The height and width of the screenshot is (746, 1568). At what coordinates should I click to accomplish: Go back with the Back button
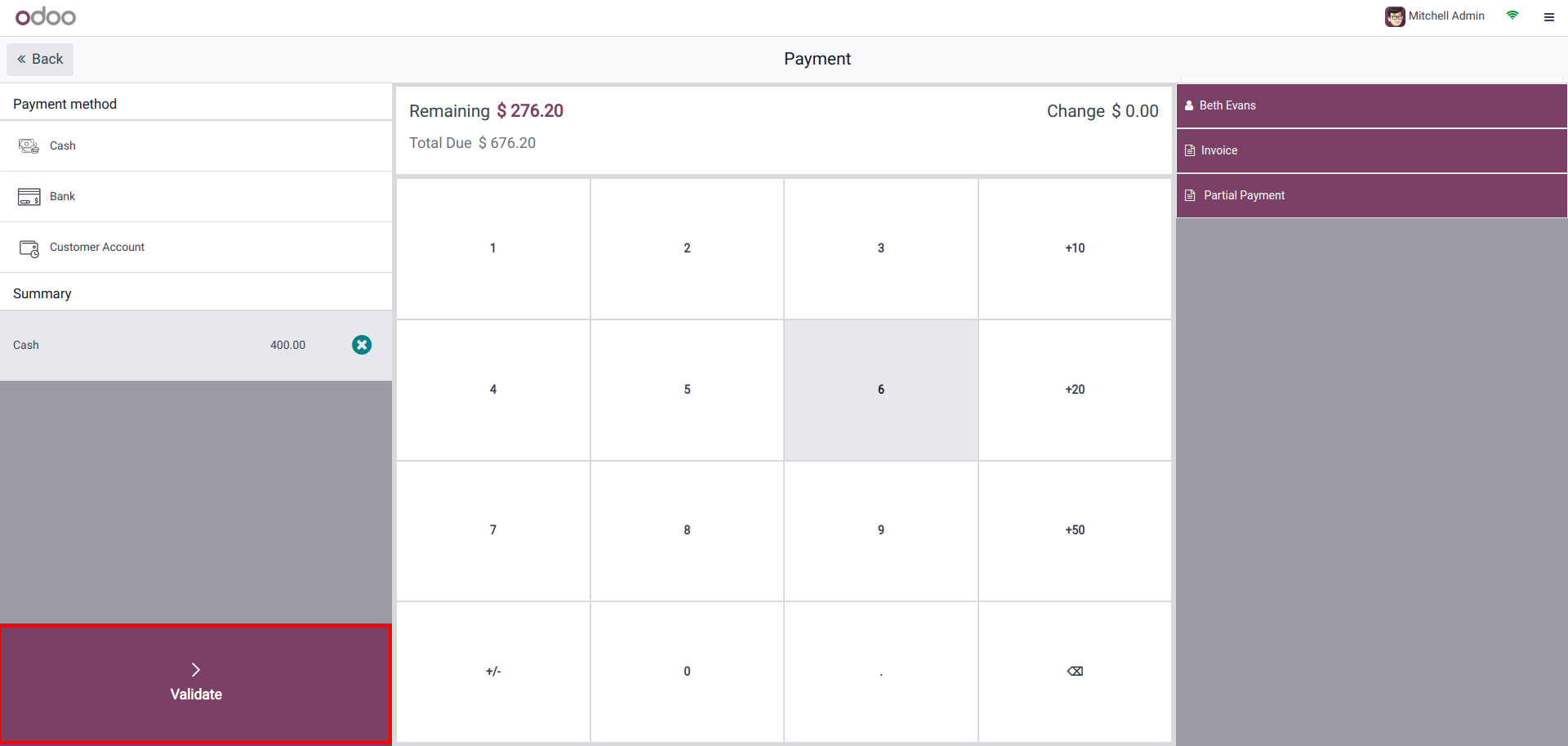pos(40,60)
